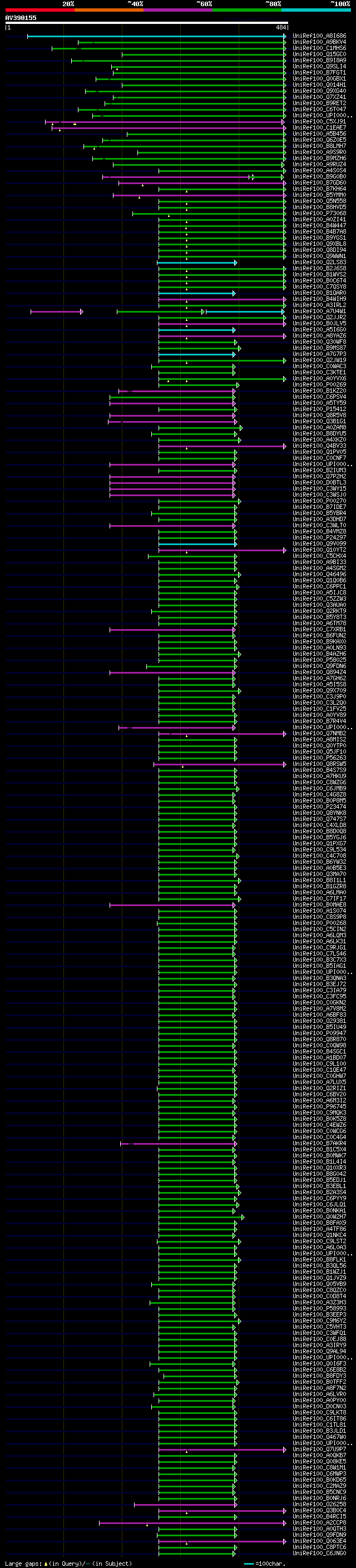Open hit UniRef100_A9BKV4
Image resolution: width=356 pixels, height=1568 pixels.
319,42
